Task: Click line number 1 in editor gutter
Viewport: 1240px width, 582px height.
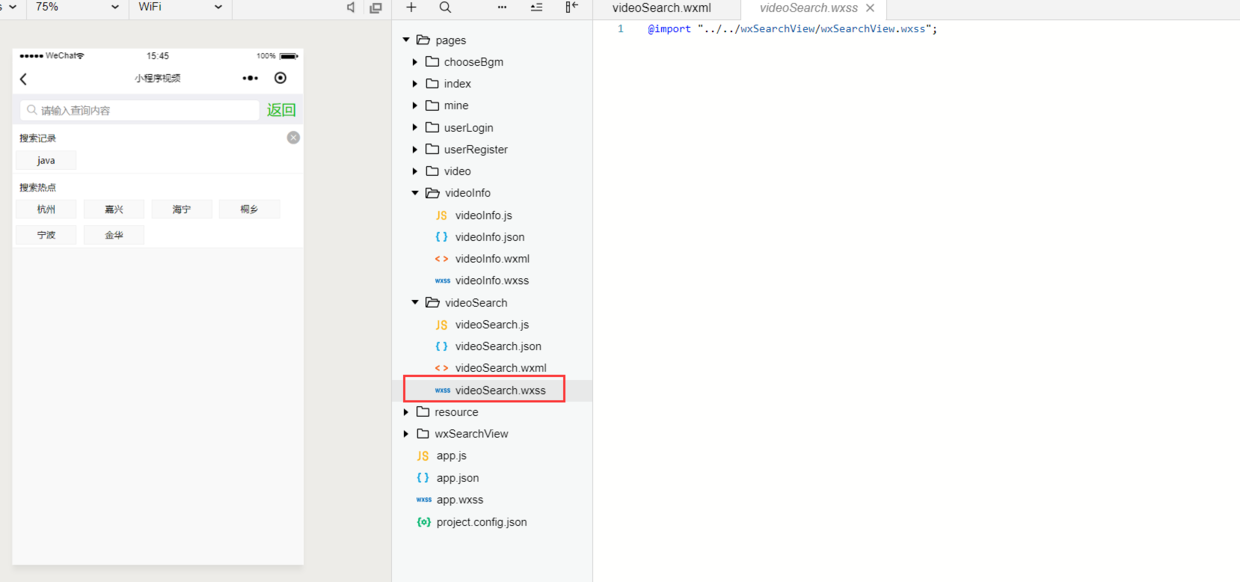Action: 620,29
